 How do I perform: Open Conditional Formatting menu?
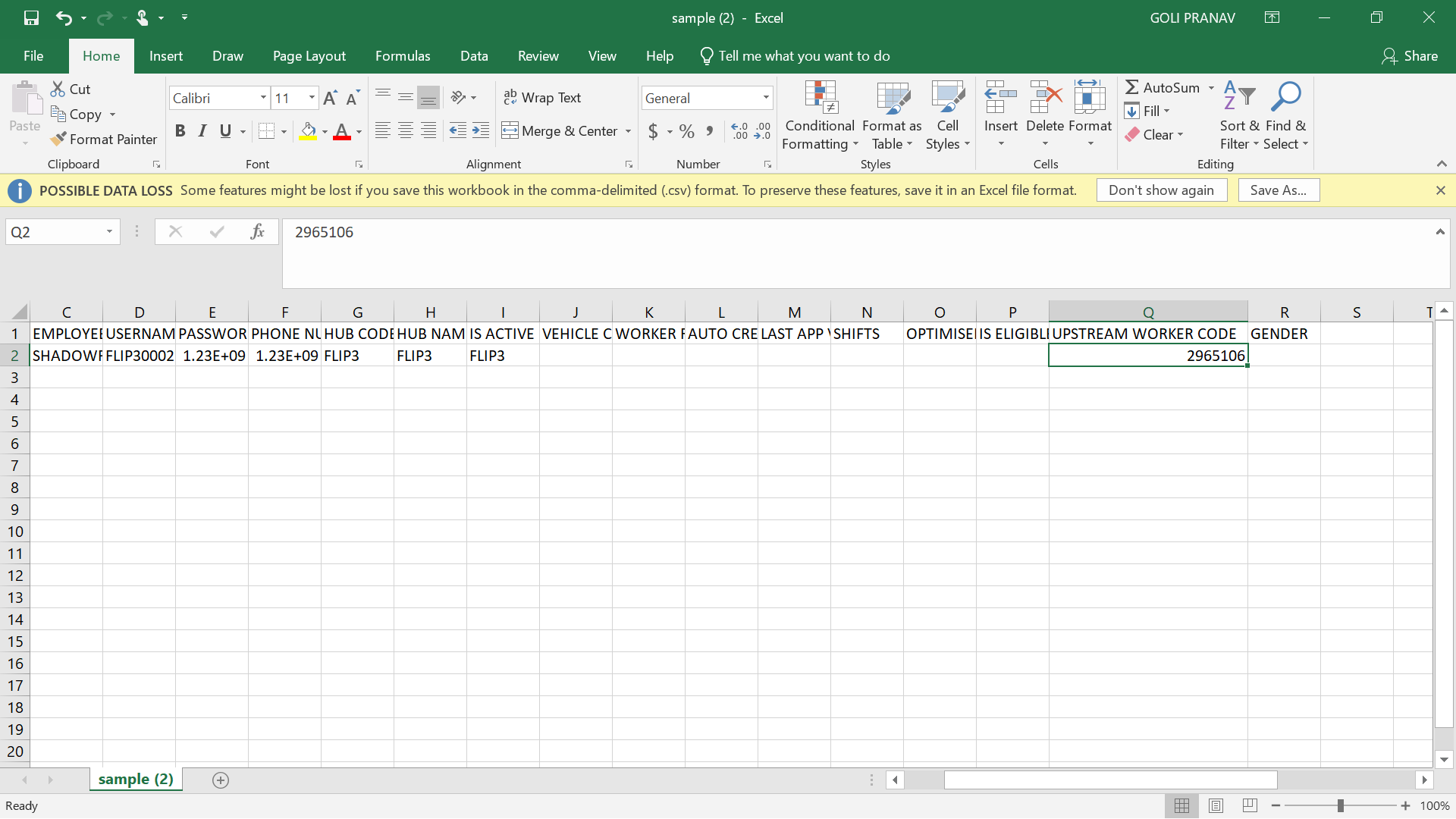[x=820, y=115]
